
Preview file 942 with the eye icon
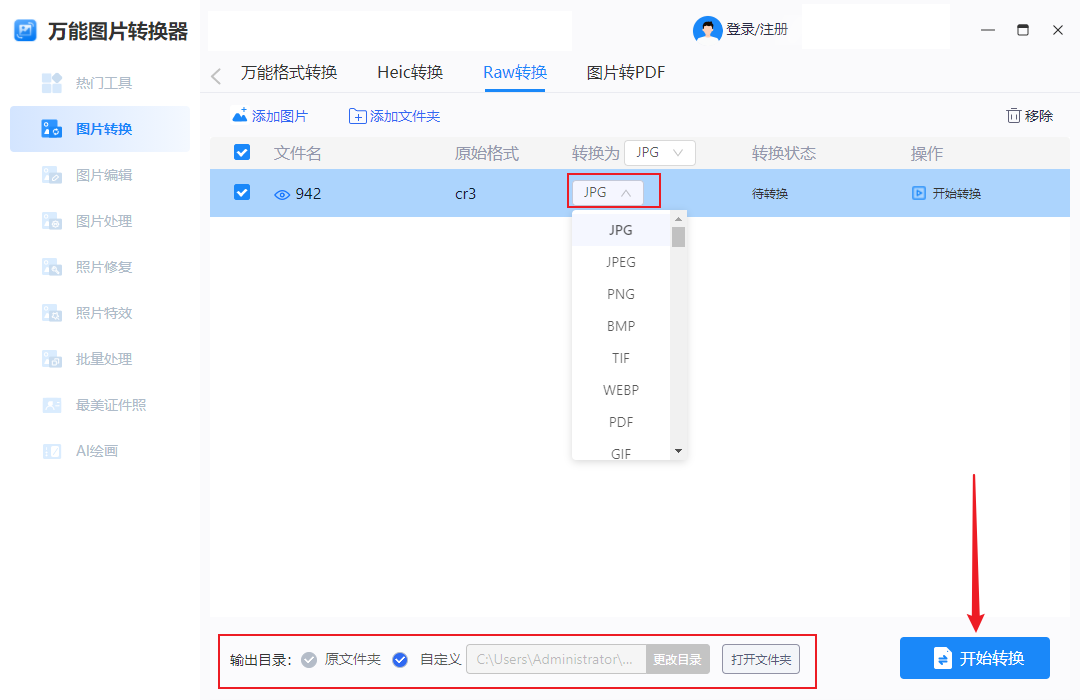click(x=281, y=193)
